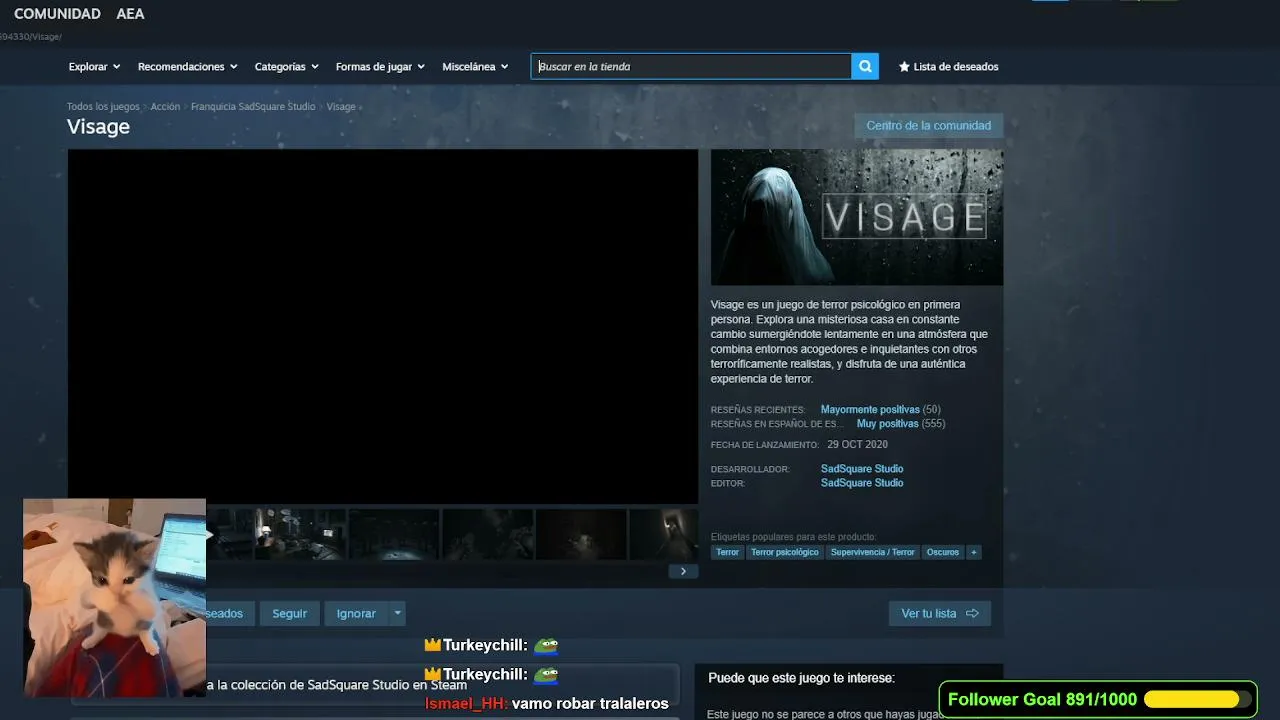
Task: Click the Puede que este juego te interese heading
Action: coord(801,678)
